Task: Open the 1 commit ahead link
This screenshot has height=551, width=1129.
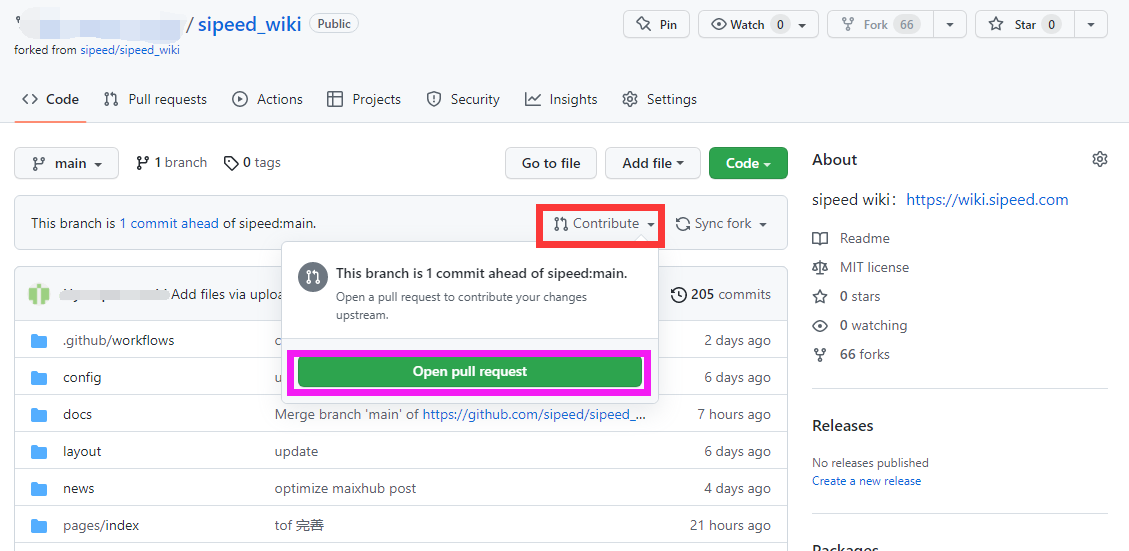Action: click(x=169, y=223)
